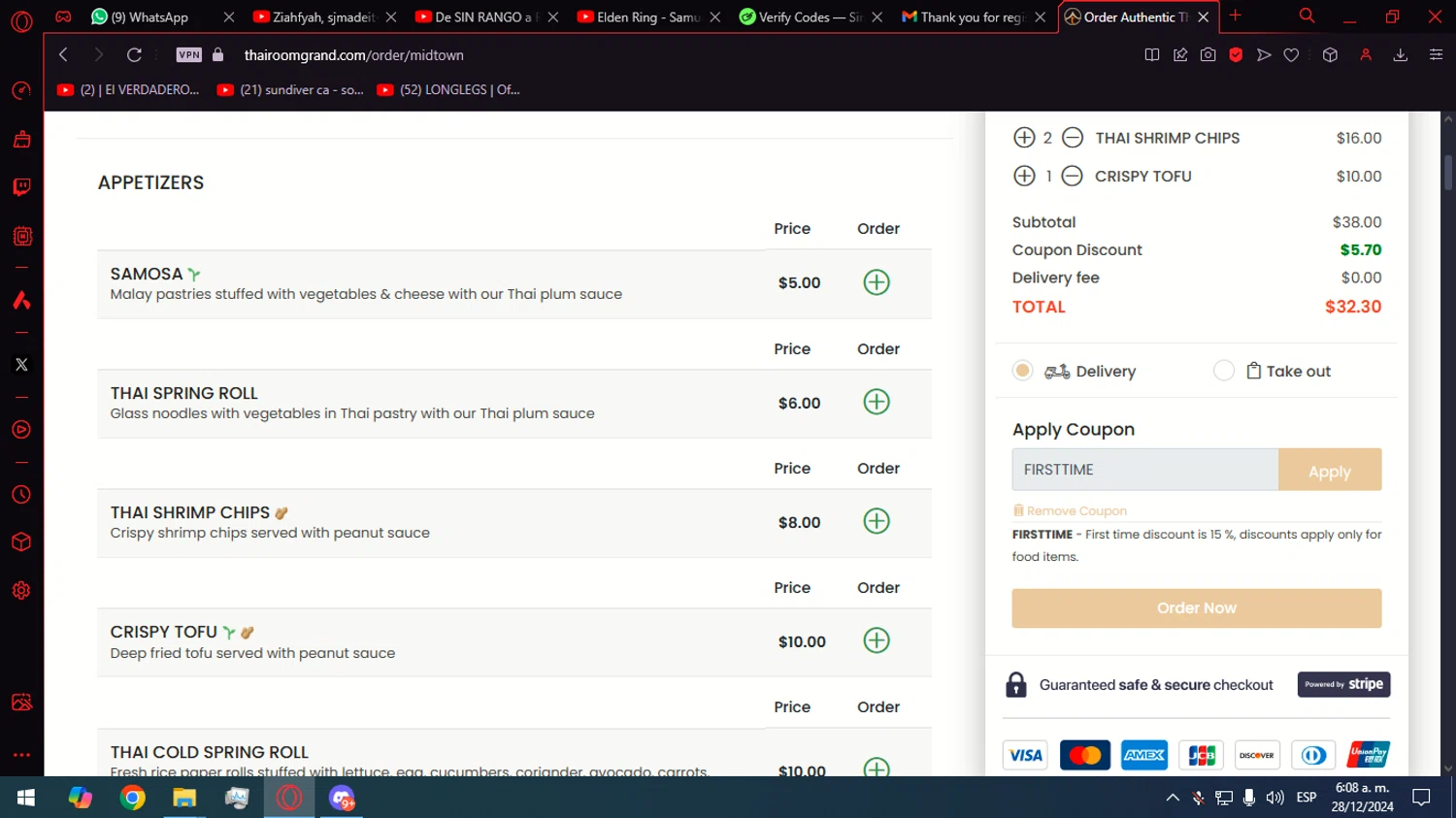1456x818 pixels.
Task: Open the Easy Setup menu icon
Action: tap(1436, 55)
